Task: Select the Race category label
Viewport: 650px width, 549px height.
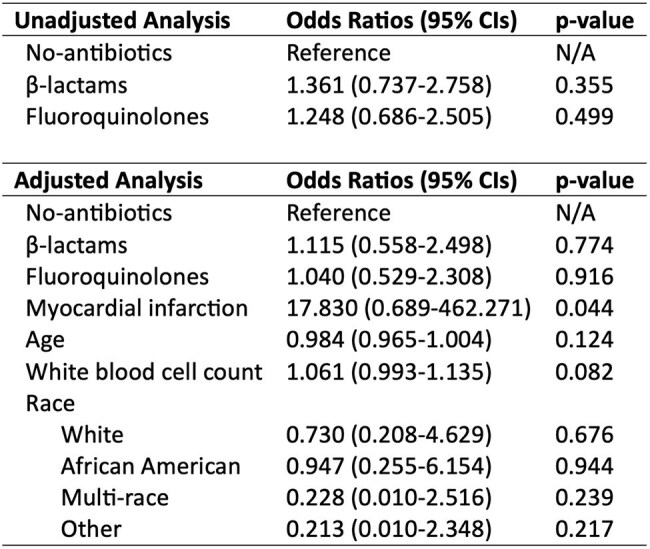Action: coord(50,403)
